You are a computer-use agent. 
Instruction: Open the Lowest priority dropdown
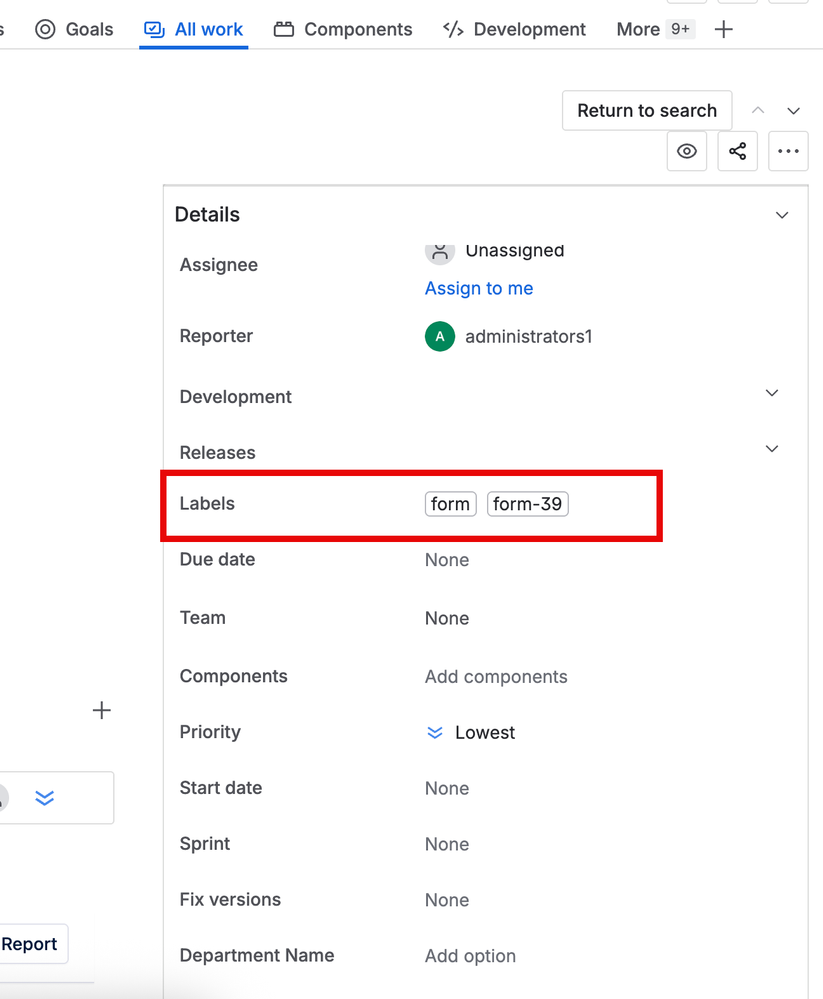click(470, 733)
